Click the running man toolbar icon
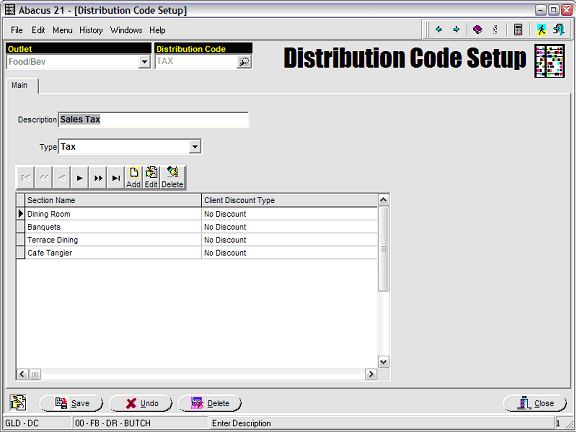 541,29
